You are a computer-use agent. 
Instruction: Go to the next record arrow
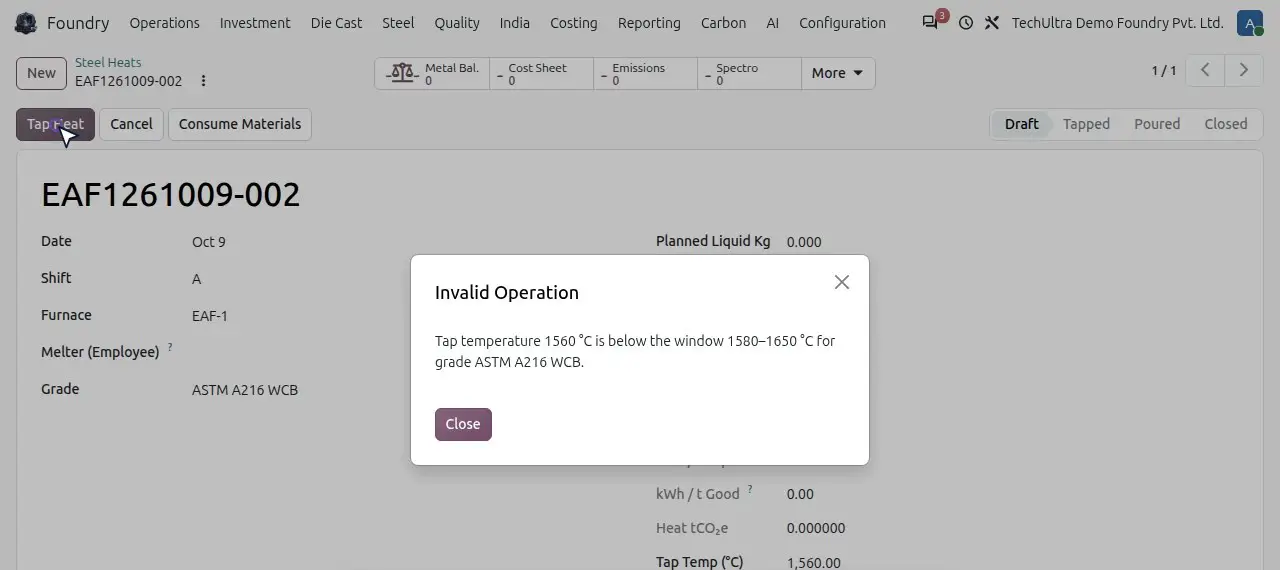click(1243, 70)
